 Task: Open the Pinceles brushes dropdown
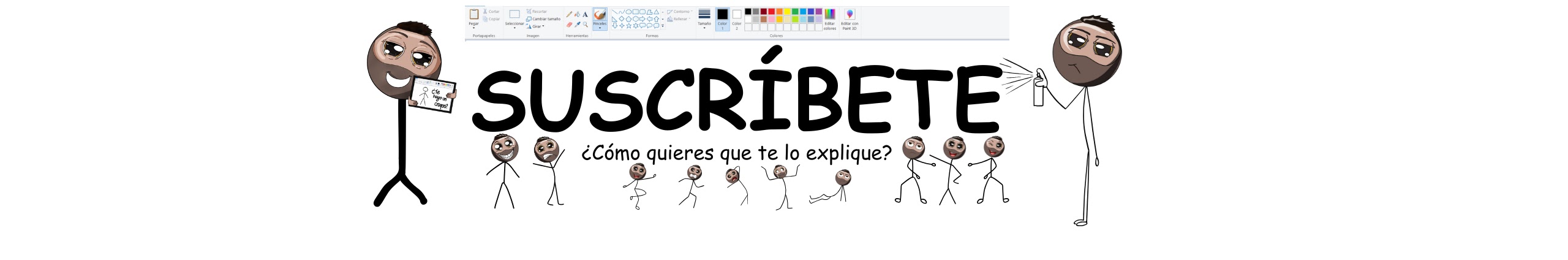coord(600,28)
